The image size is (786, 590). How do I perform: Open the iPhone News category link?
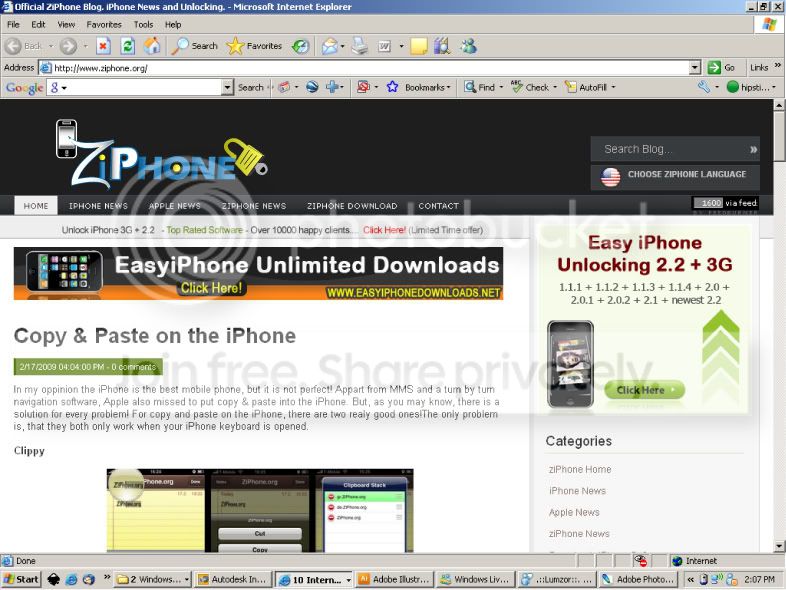tap(577, 491)
